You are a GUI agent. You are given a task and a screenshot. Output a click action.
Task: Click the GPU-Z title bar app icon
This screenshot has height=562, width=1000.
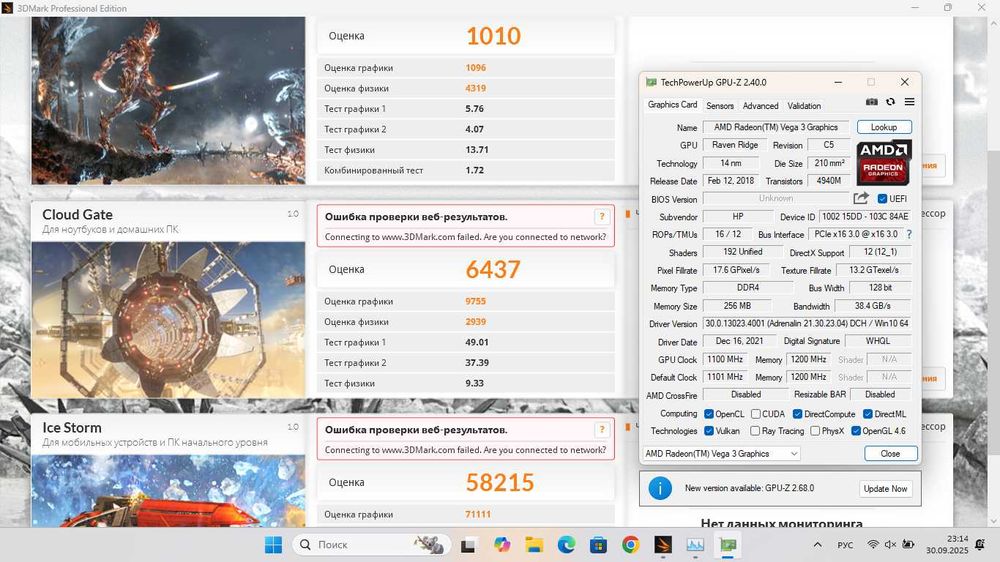pyautogui.click(x=651, y=82)
